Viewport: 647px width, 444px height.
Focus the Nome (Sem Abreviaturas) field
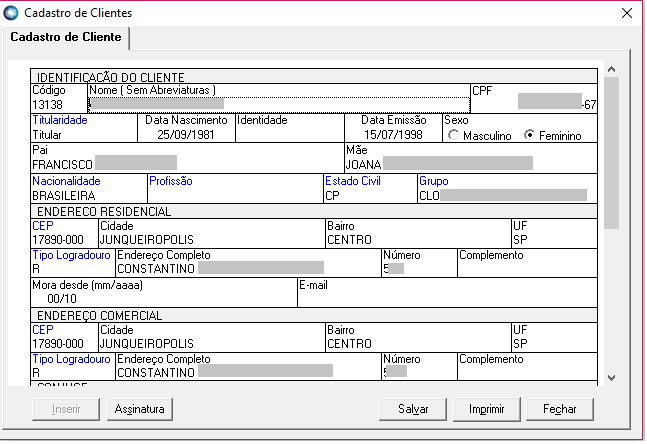(279, 104)
